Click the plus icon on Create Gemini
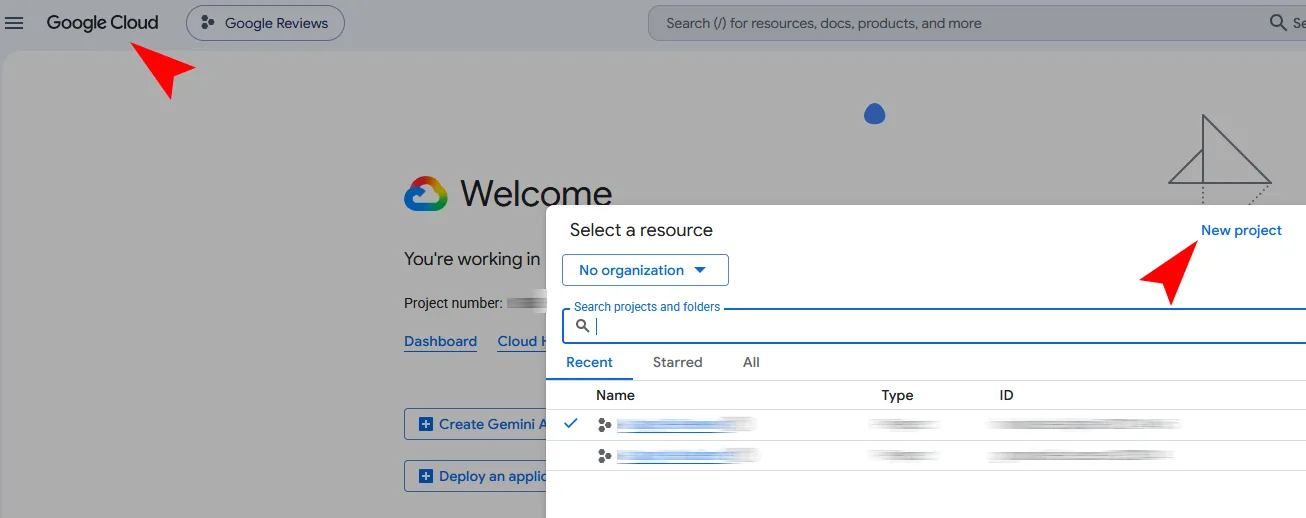This screenshot has height=518, width=1306. pyautogui.click(x=426, y=424)
